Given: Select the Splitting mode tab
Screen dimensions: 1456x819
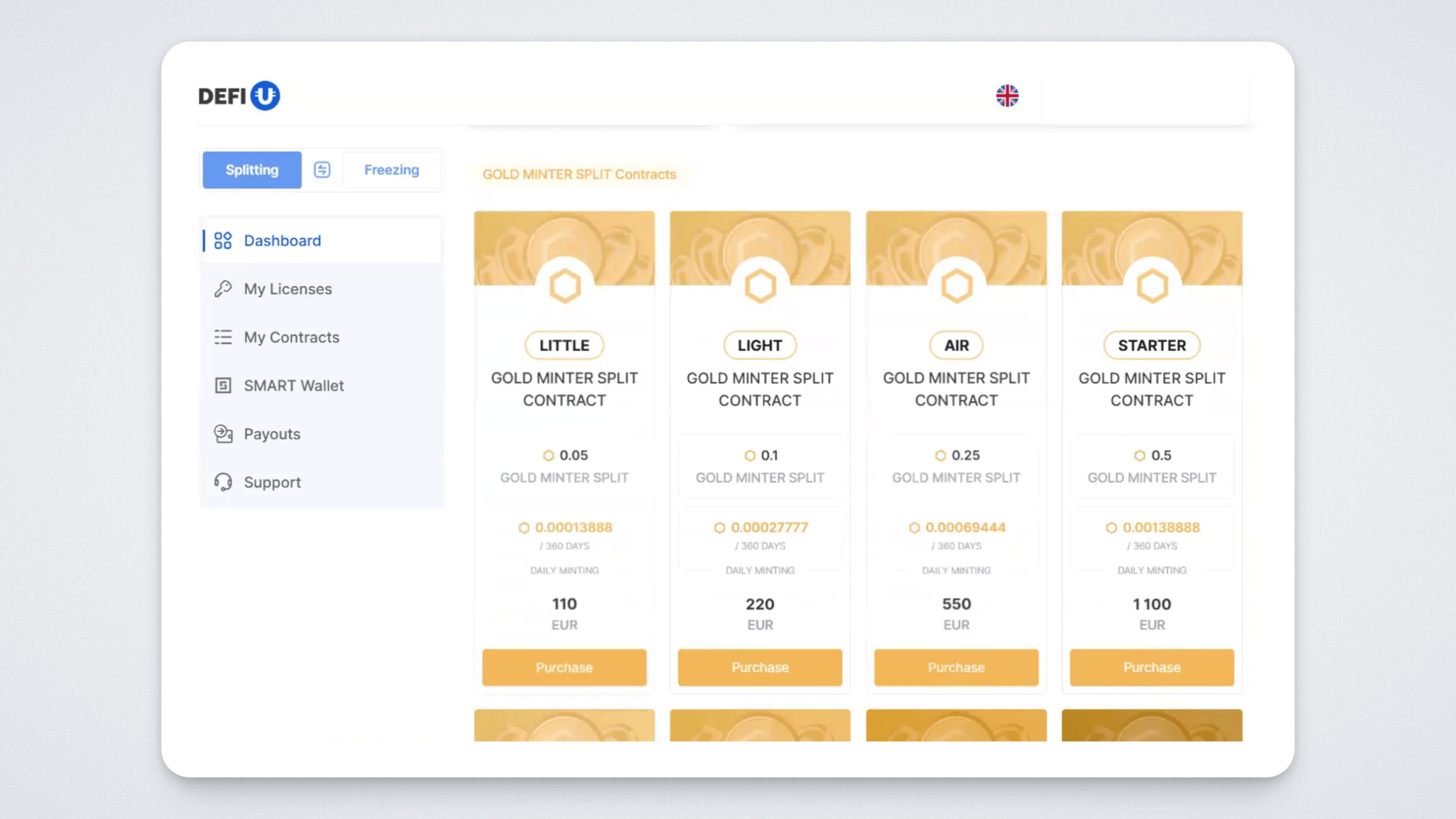Looking at the screenshot, I should pos(252,169).
